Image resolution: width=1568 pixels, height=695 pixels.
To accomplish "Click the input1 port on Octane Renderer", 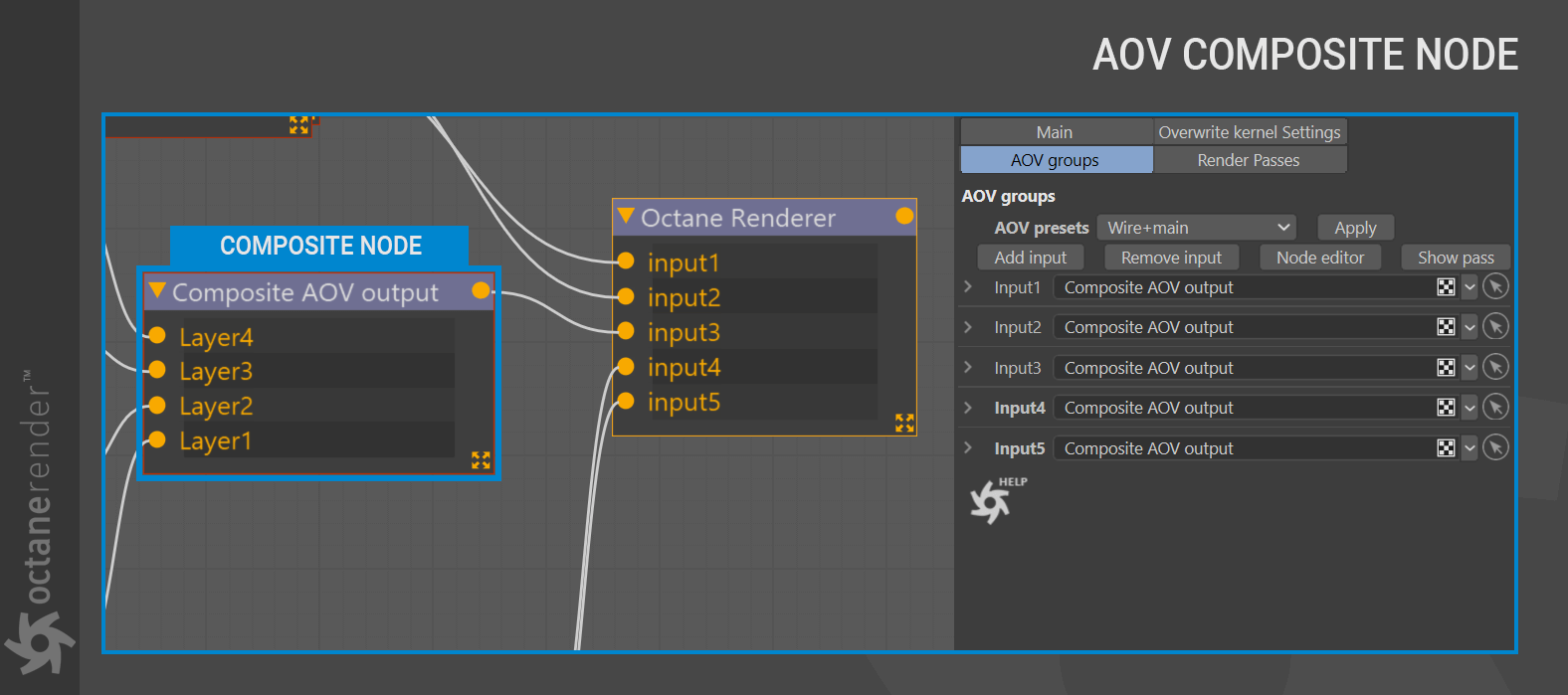I will (626, 261).
